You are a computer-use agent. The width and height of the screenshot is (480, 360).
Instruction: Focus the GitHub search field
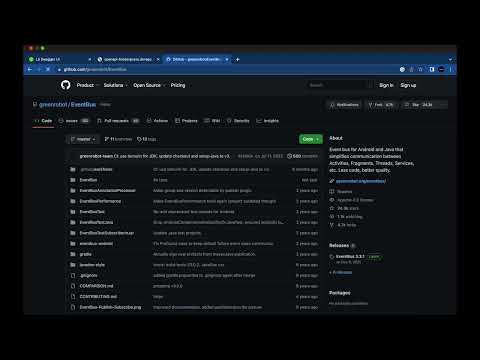pyautogui.click(x=340, y=85)
